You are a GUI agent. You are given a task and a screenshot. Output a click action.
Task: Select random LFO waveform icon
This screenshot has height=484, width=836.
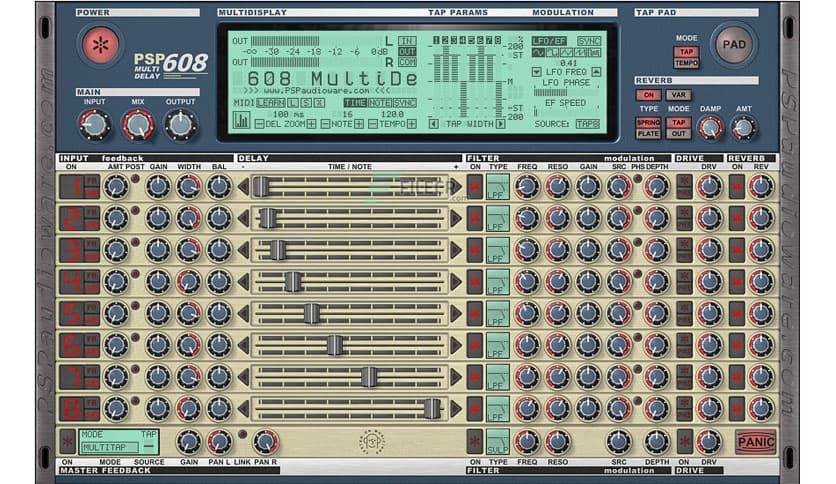593,52
